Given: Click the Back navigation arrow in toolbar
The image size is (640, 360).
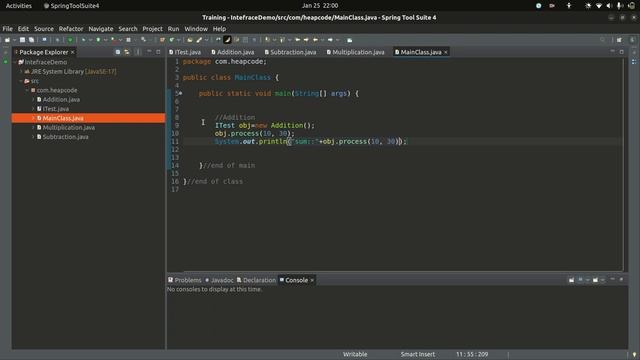Looking at the screenshot, I should [316, 40].
